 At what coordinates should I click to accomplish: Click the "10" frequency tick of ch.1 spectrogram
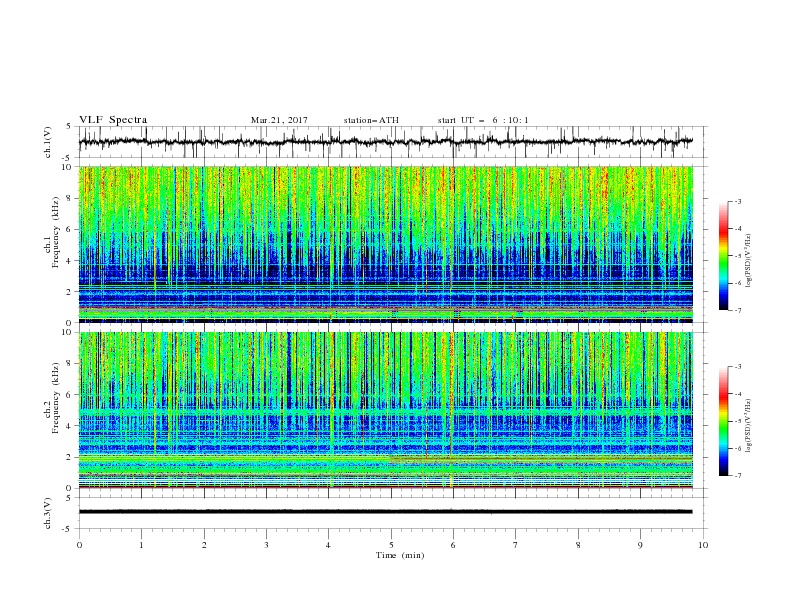point(66,167)
